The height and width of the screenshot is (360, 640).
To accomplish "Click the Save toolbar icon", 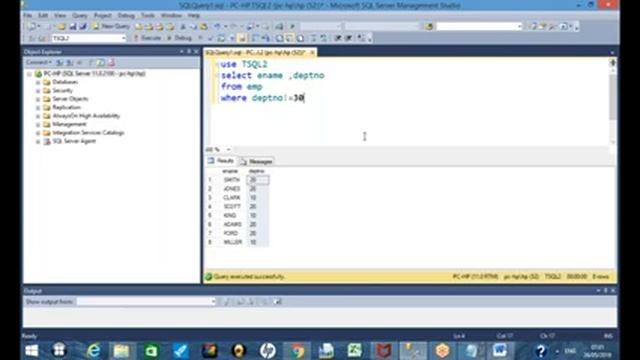I will click(x=73, y=27).
